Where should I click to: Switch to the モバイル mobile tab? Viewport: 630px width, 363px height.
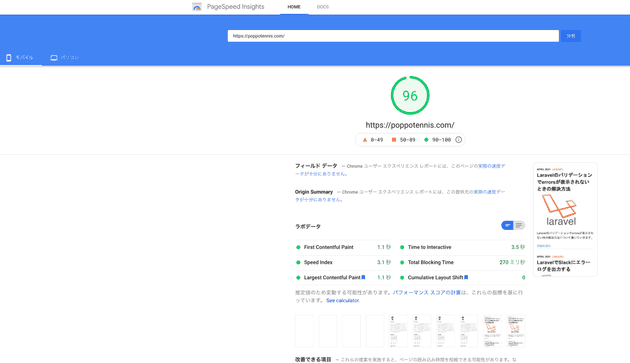(20, 57)
